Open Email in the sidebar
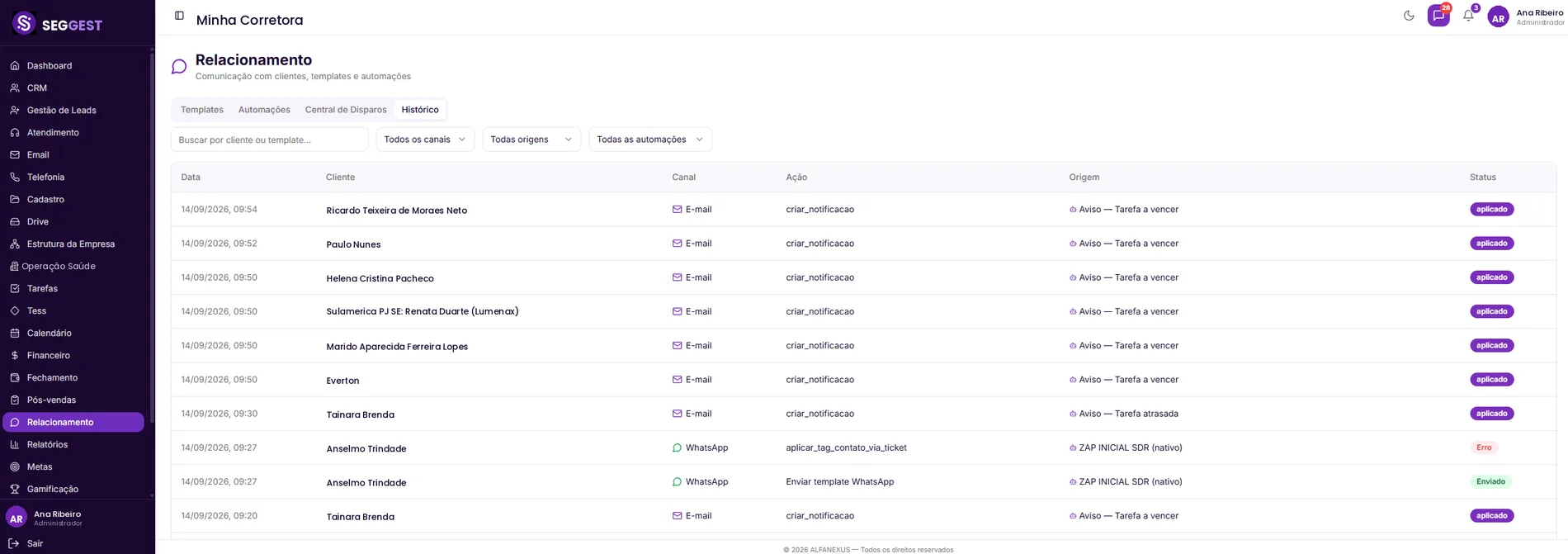The width and height of the screenshot is (1568, 554). pos(38,154)
